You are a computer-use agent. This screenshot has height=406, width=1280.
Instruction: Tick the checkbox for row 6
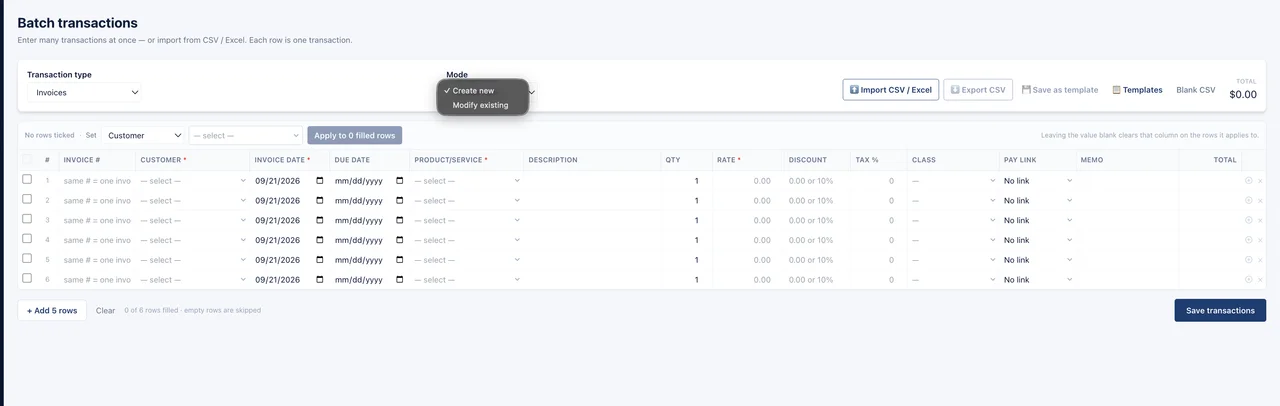coord(27,278)
